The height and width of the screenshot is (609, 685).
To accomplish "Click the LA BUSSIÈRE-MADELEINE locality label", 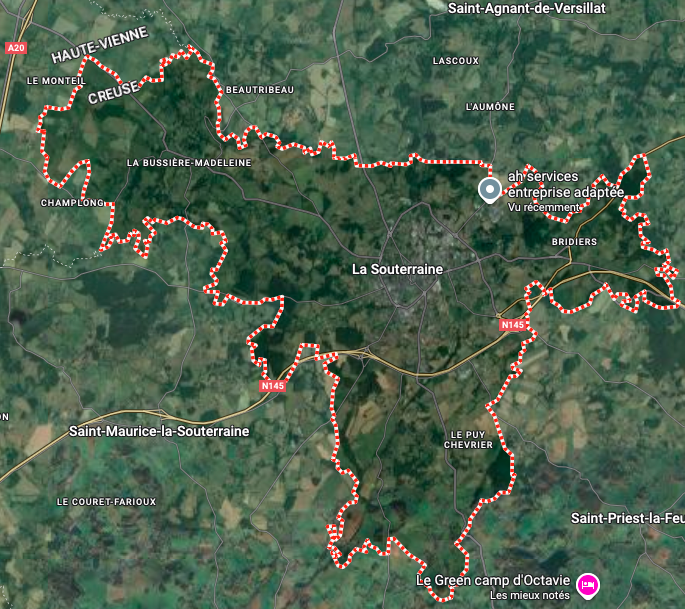I will tap(189, 163).
